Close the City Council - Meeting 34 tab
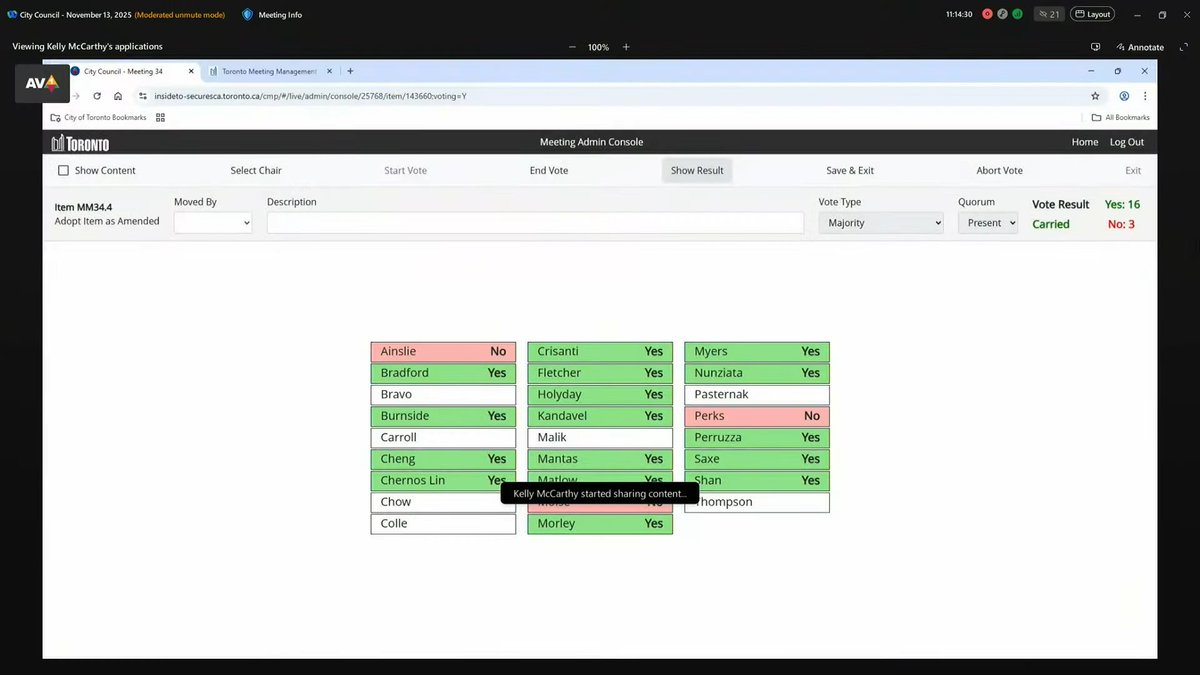 (190, 71)
